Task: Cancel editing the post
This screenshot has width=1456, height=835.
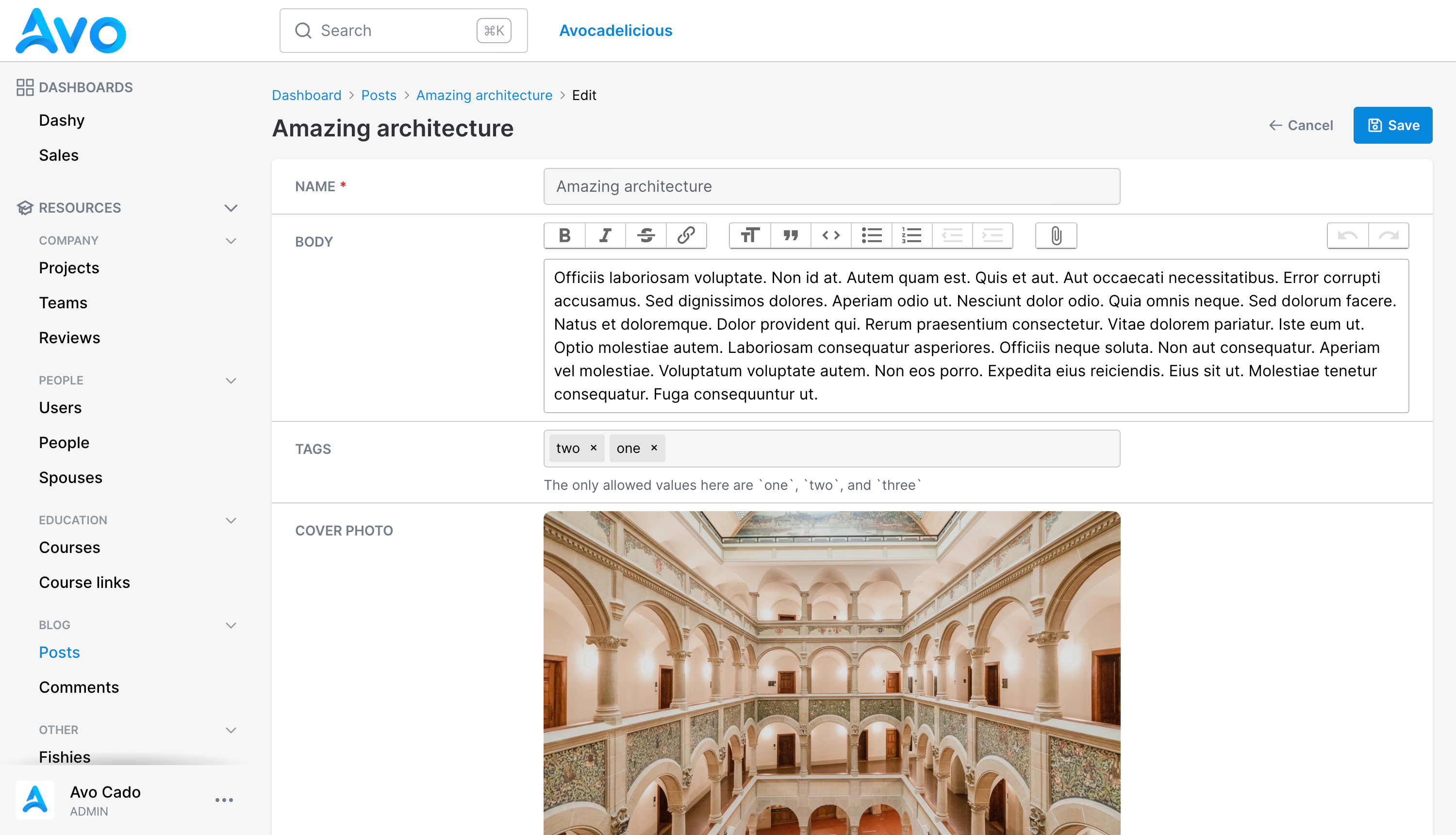Action: tap(1301, 125)
